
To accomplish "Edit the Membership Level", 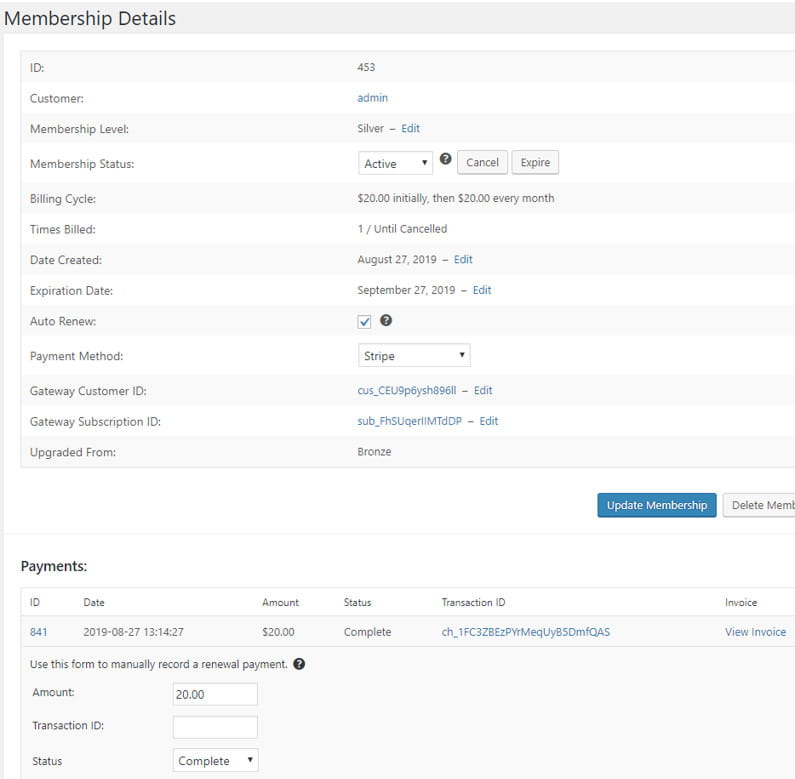I will coord(410,129).
